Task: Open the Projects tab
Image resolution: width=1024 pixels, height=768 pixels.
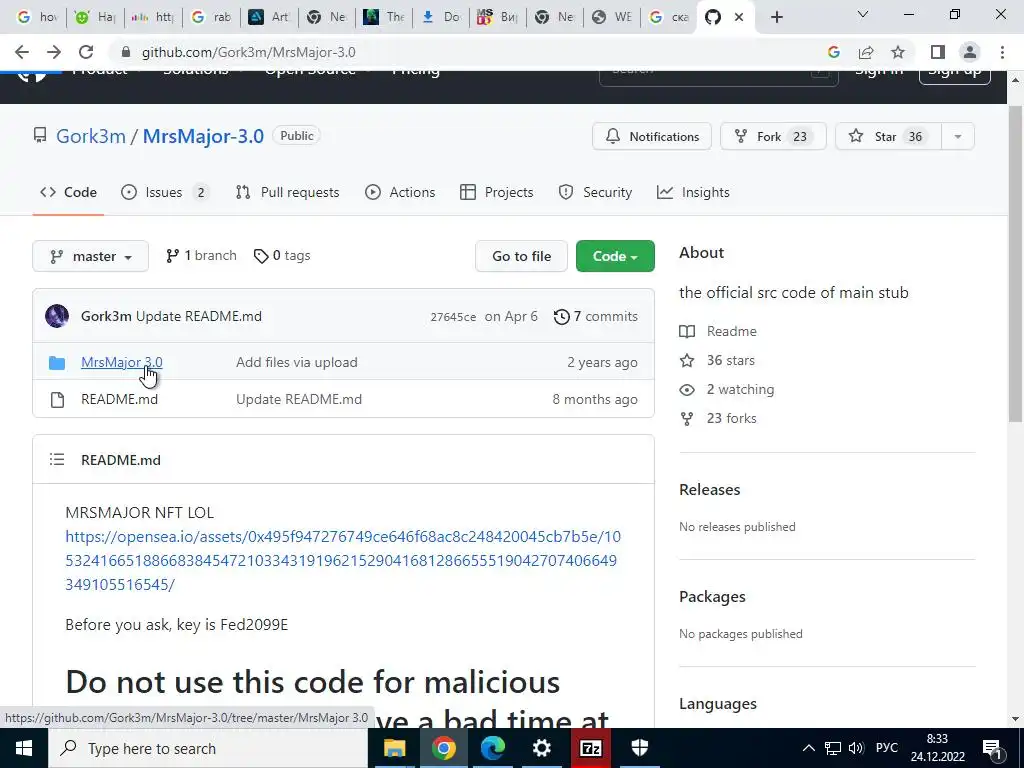Action: click(497, 192)
